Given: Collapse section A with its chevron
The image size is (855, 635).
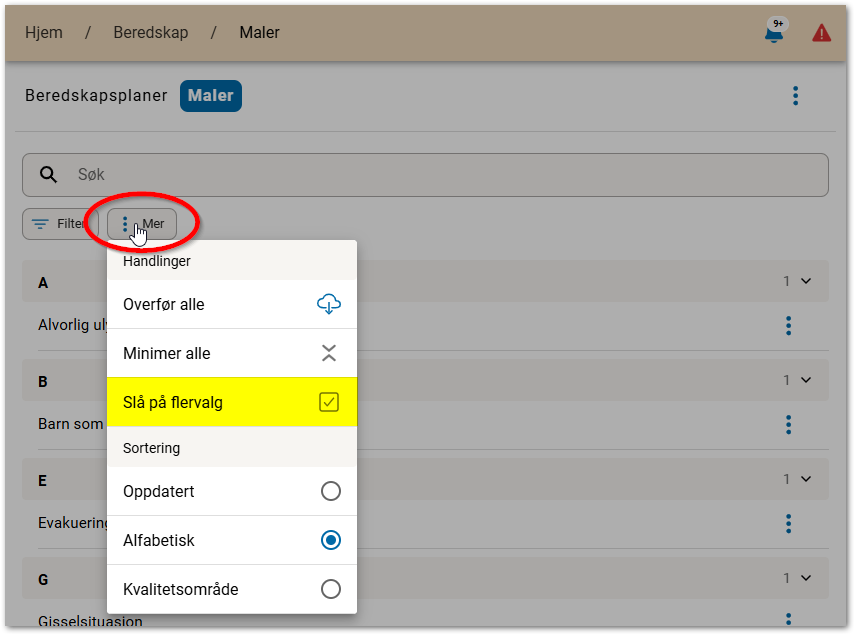Looking at the screenshot, I should point(807,282).
